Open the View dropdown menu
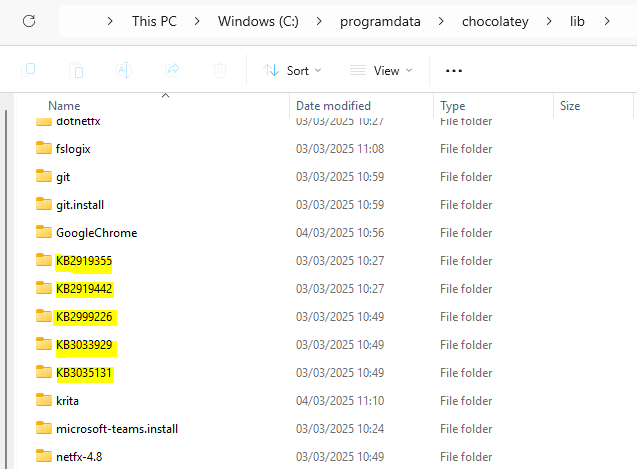Screen dimensions: 637x469 [380, 71]
